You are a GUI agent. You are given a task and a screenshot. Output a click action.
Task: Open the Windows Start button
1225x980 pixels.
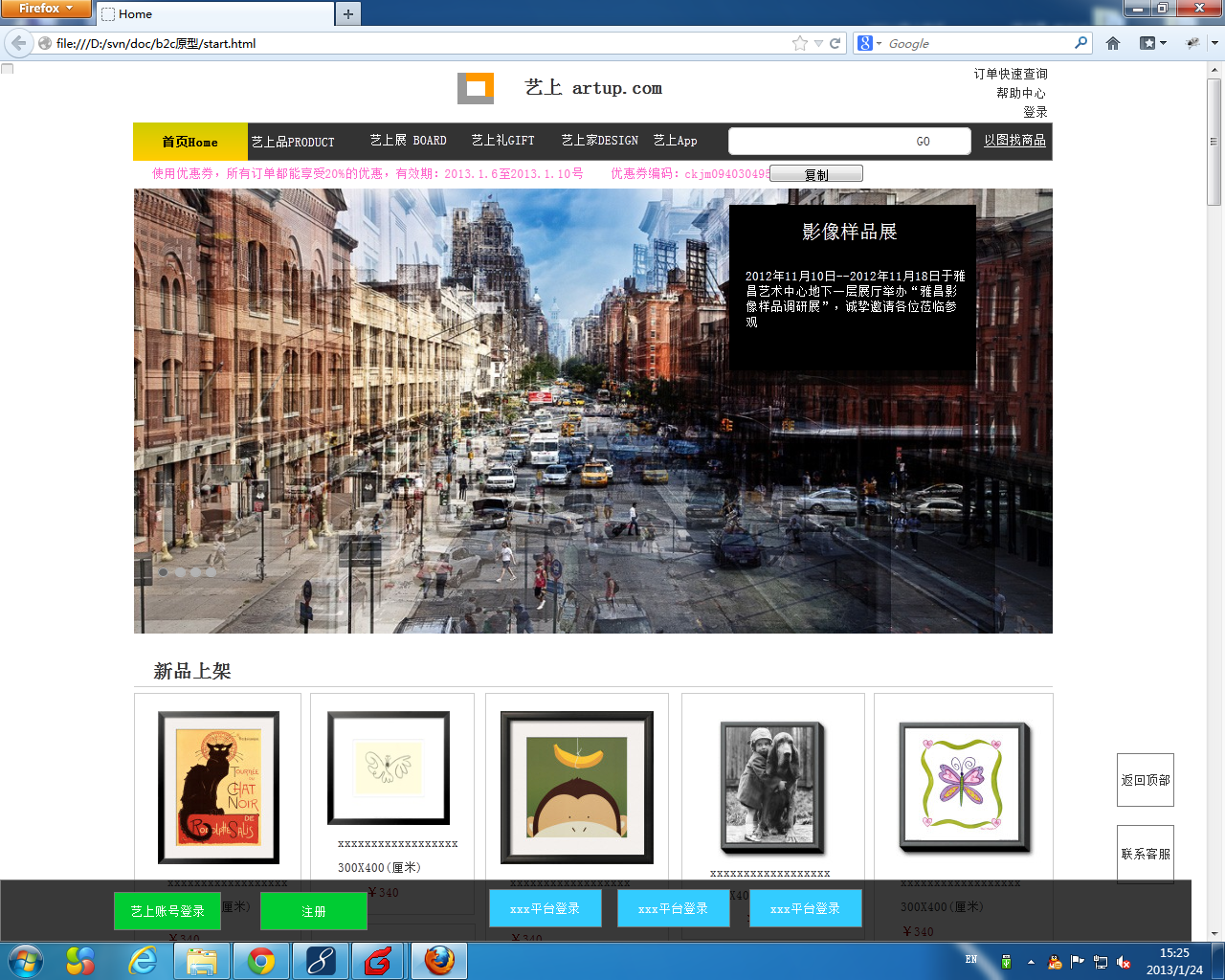[25, 961]
